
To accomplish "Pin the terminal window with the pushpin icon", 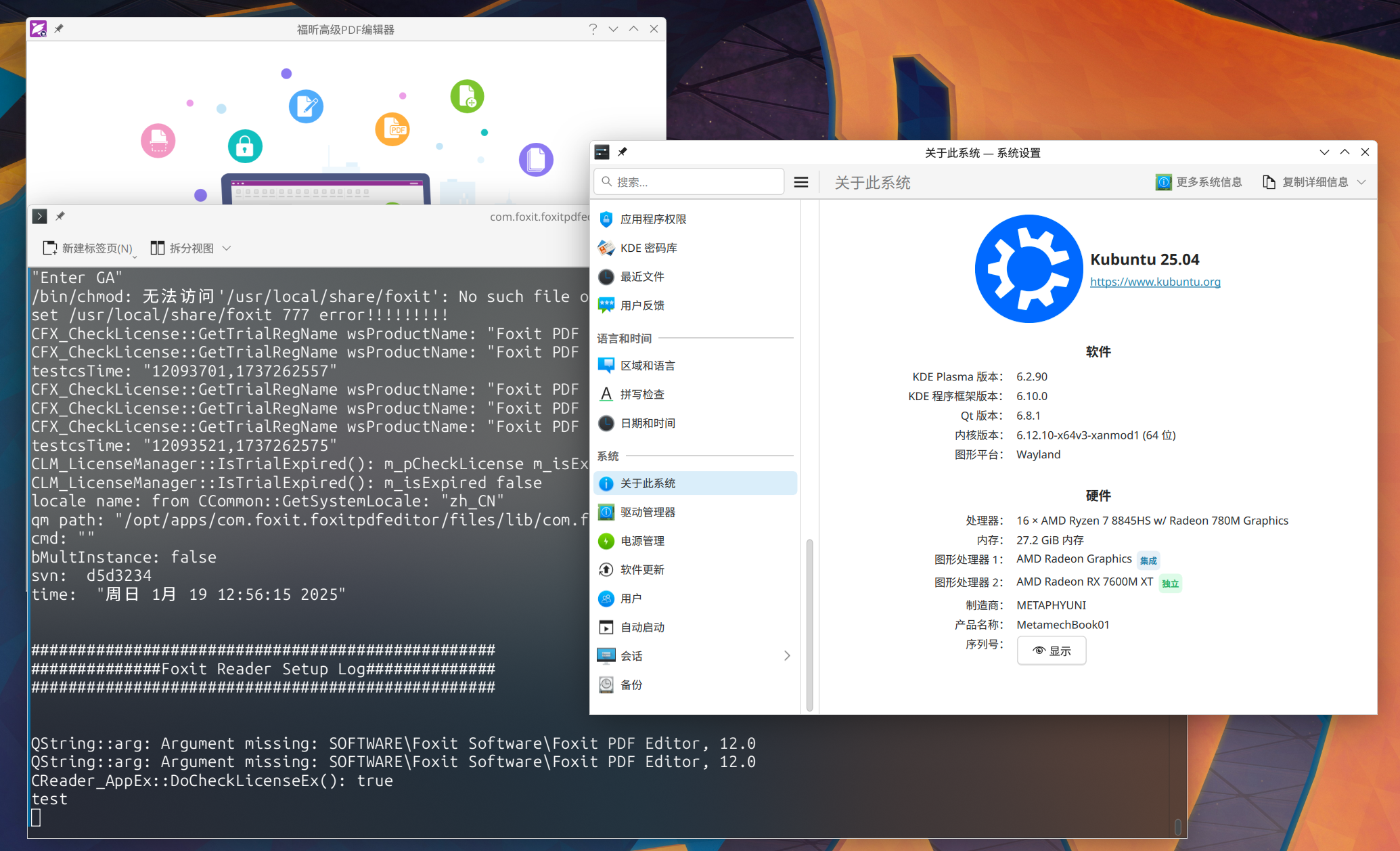I will [x=60, y=216].
